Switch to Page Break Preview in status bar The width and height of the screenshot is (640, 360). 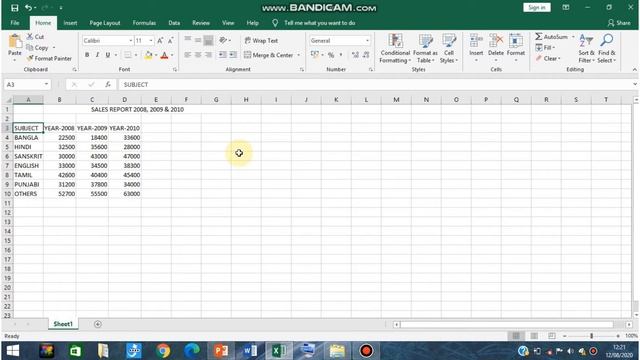[x=552, y=336]
